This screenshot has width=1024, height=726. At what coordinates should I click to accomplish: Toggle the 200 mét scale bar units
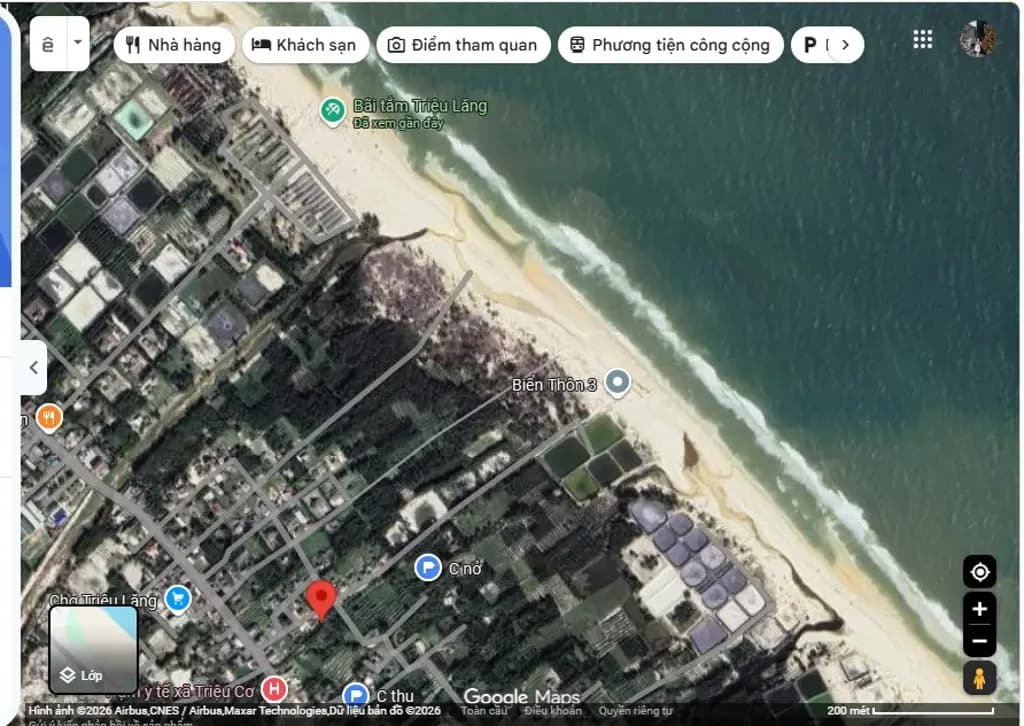pos(910,710)
